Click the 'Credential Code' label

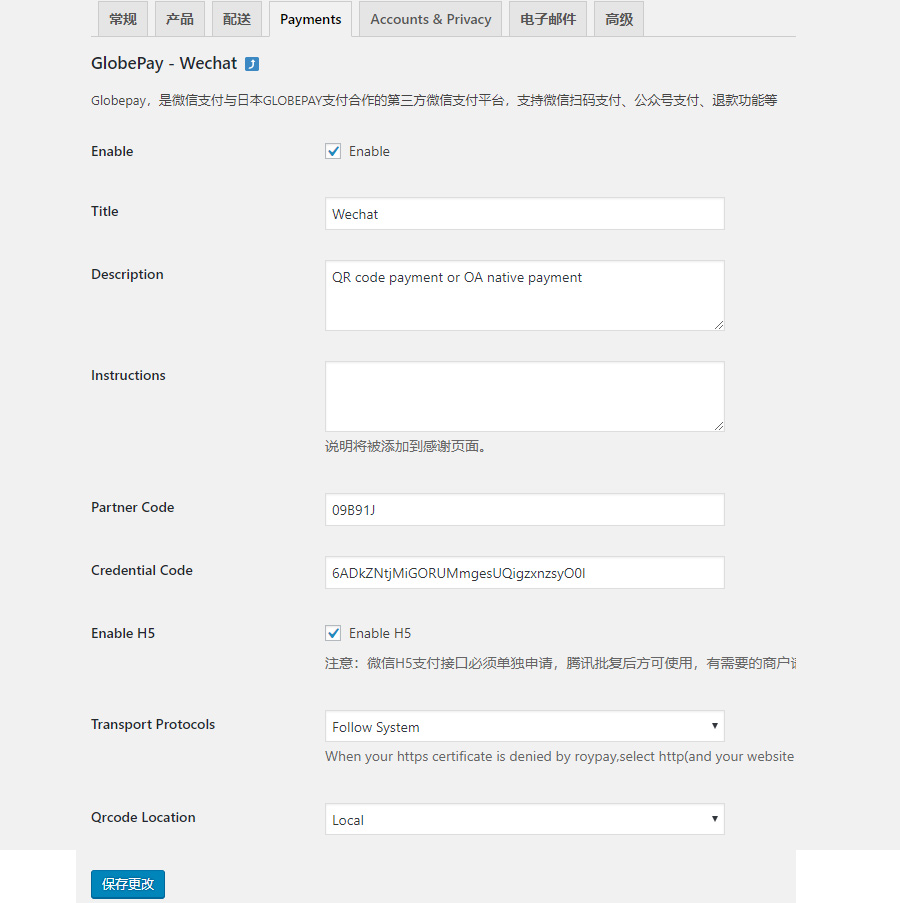click(x=142, y=570)
